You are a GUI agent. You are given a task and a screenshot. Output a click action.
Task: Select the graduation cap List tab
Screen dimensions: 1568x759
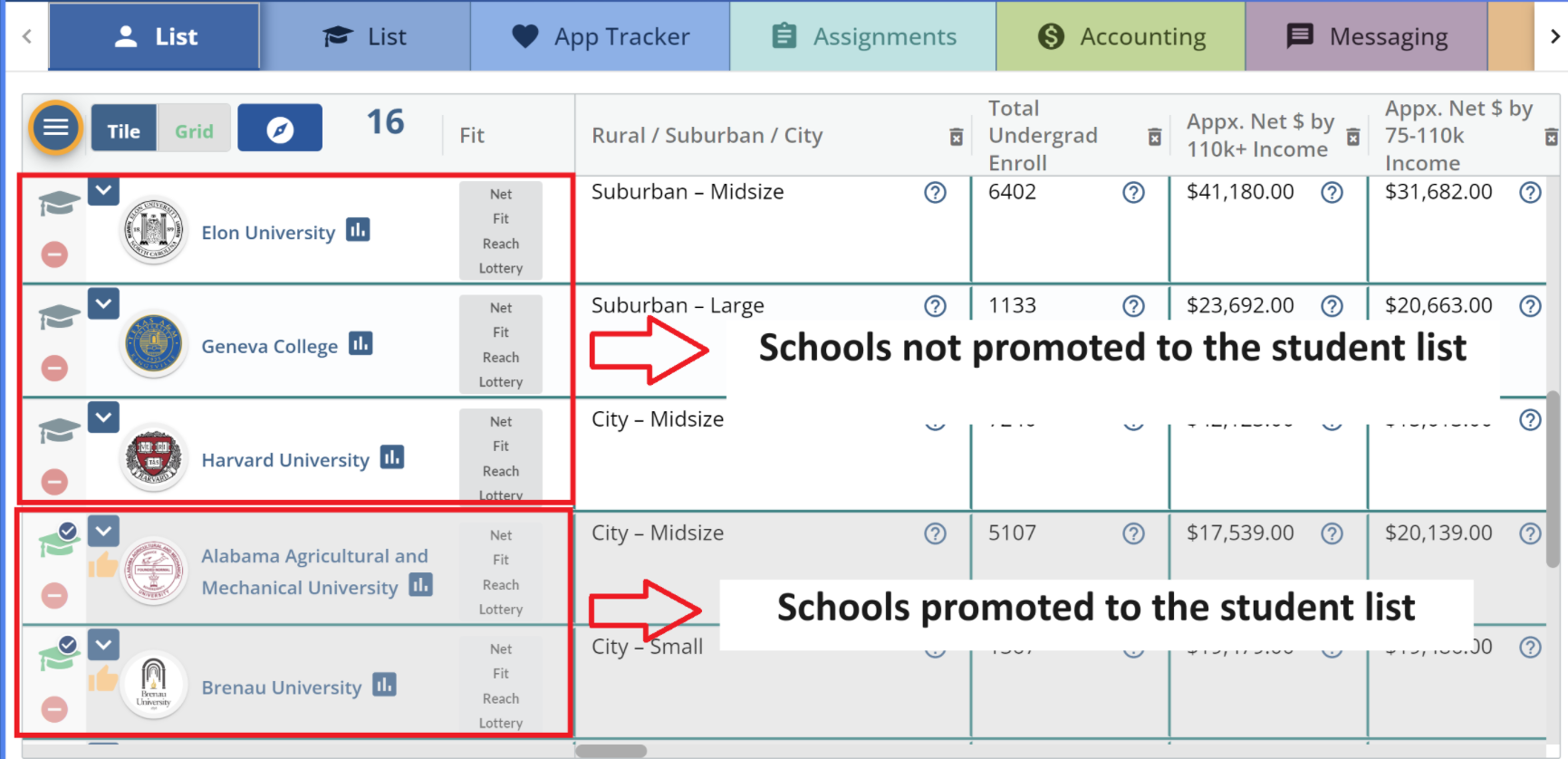[365, 36]
